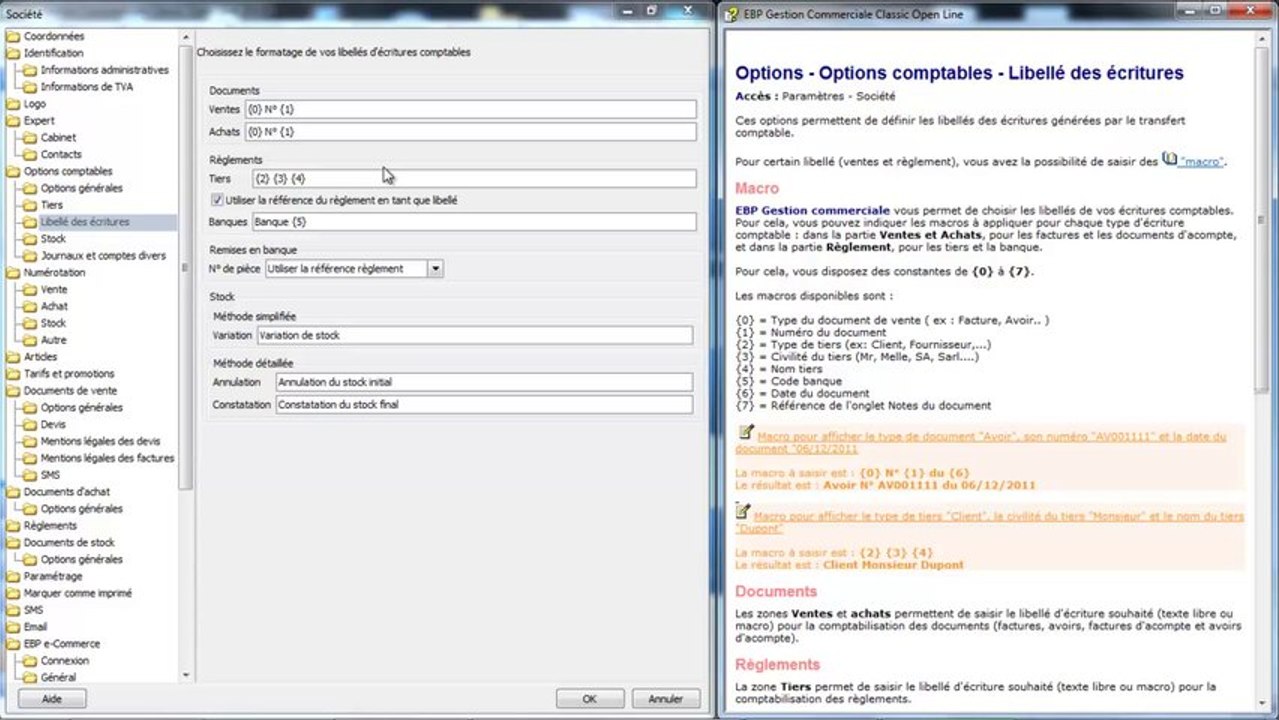Select Marquer comme imprimé item

pyautogui.click(x=77, y=593)
